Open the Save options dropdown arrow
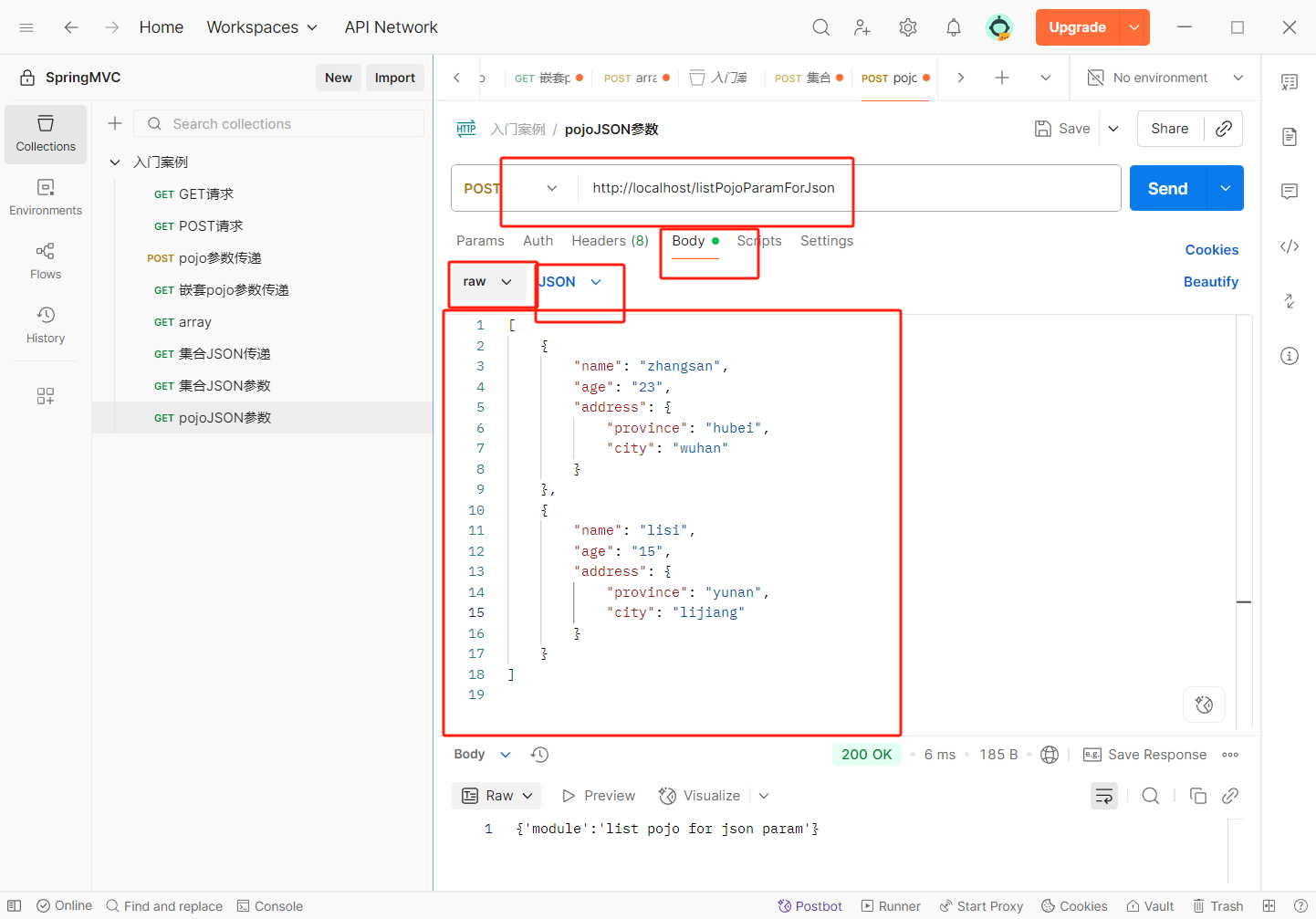 [x=1113, y=129]
